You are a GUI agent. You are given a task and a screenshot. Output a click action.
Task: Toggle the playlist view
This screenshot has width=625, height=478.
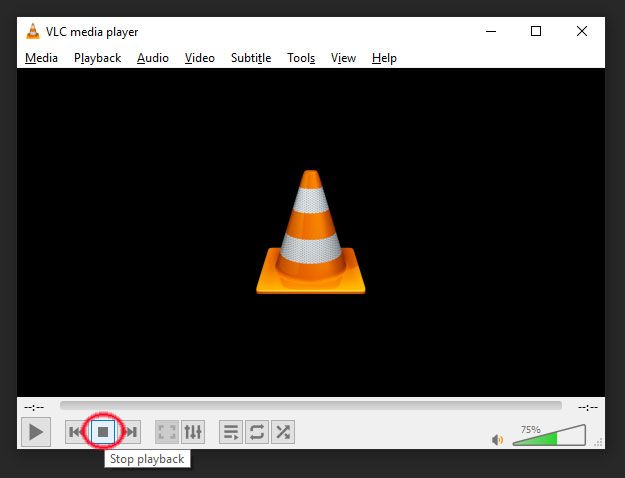231,432
